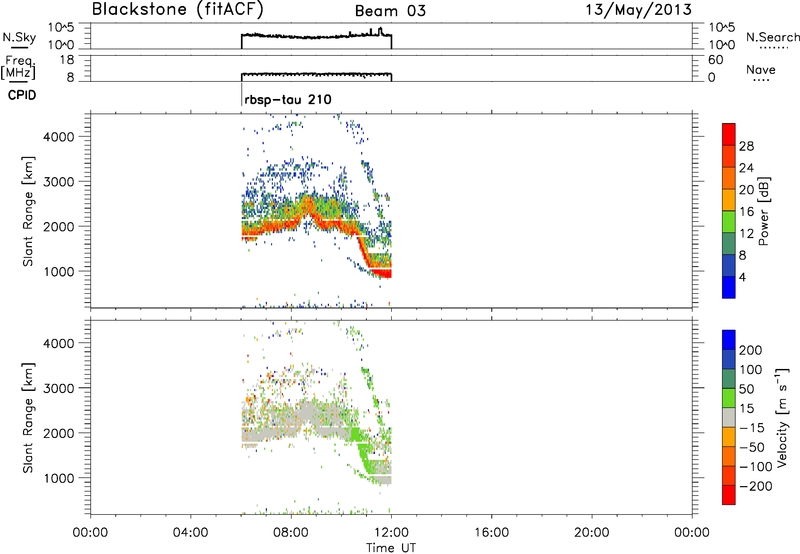The width and height of the screenshot is (800, 554).
Task: Click the 20:00 time tick label
Action: 591,533
